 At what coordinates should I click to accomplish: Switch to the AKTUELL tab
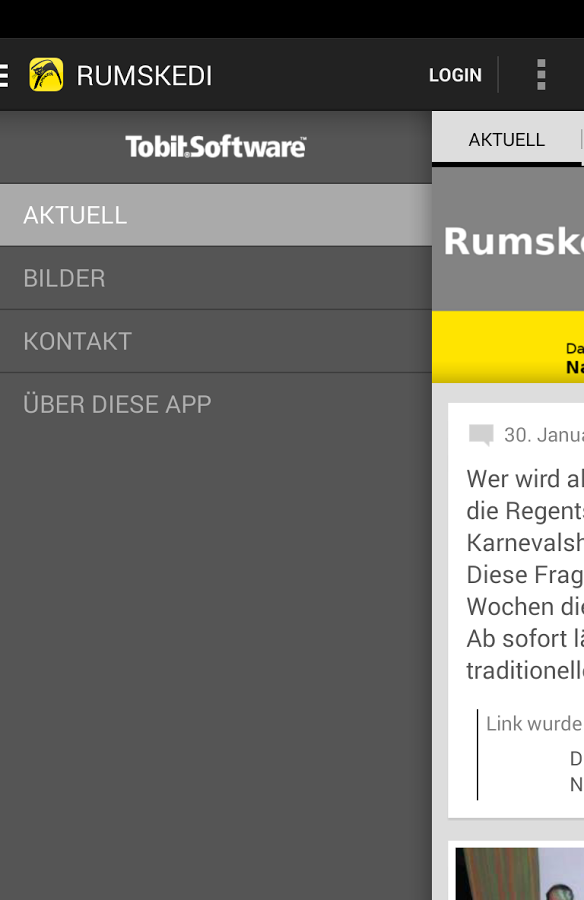point(506,139)
